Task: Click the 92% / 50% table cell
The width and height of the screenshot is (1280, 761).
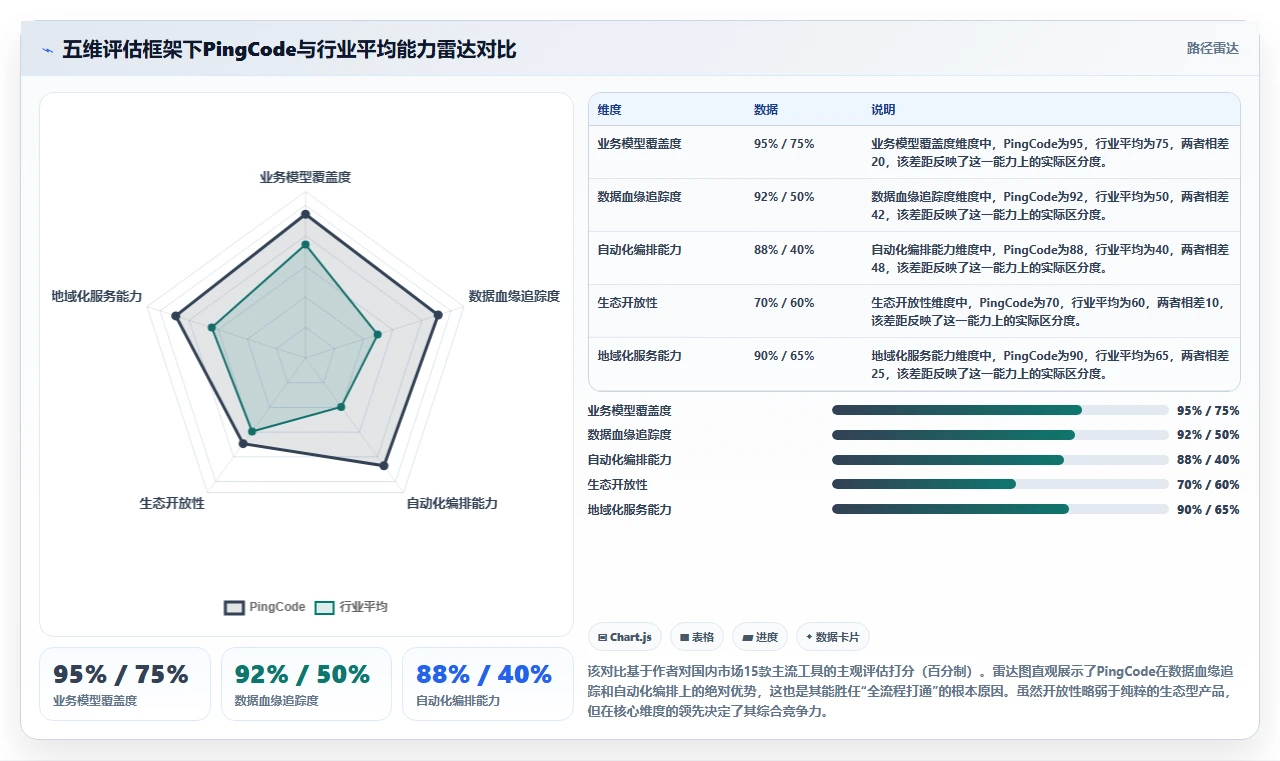Action: (x=784, y=197)
